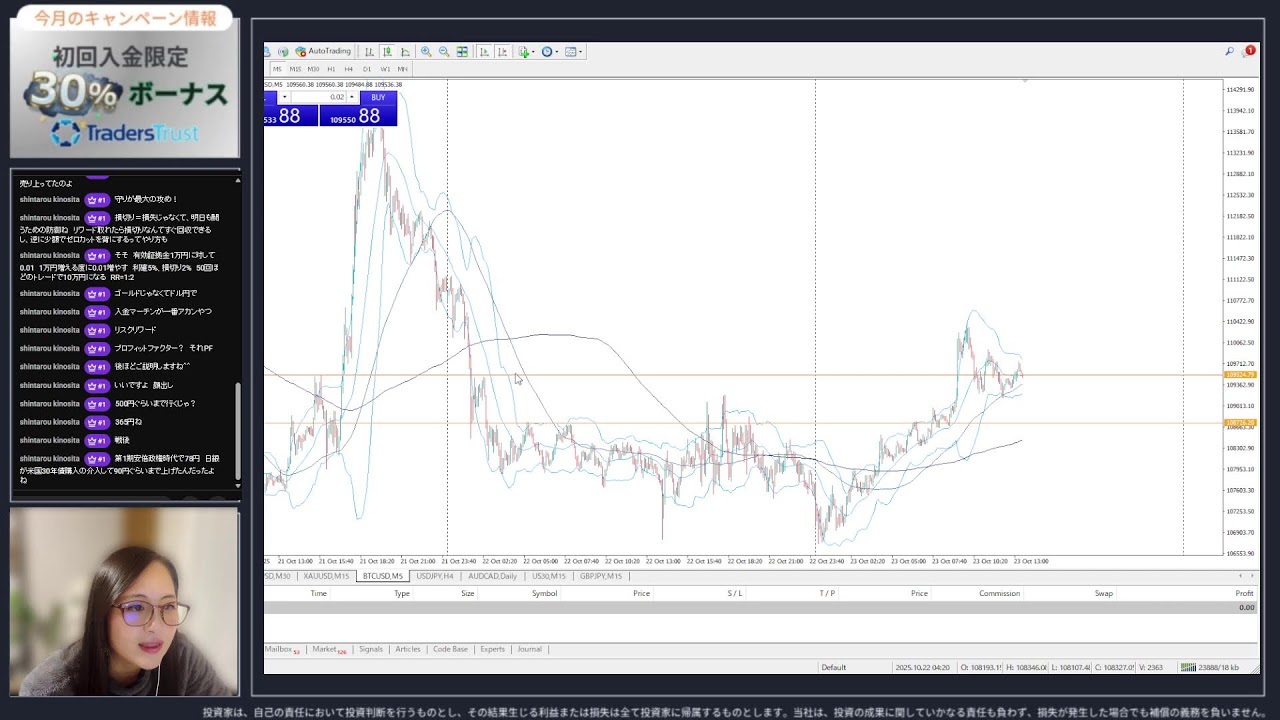Viewport: 1280px width, 720px height.
Task: Zoom out of the chart
Action: [x=444, y=52]
